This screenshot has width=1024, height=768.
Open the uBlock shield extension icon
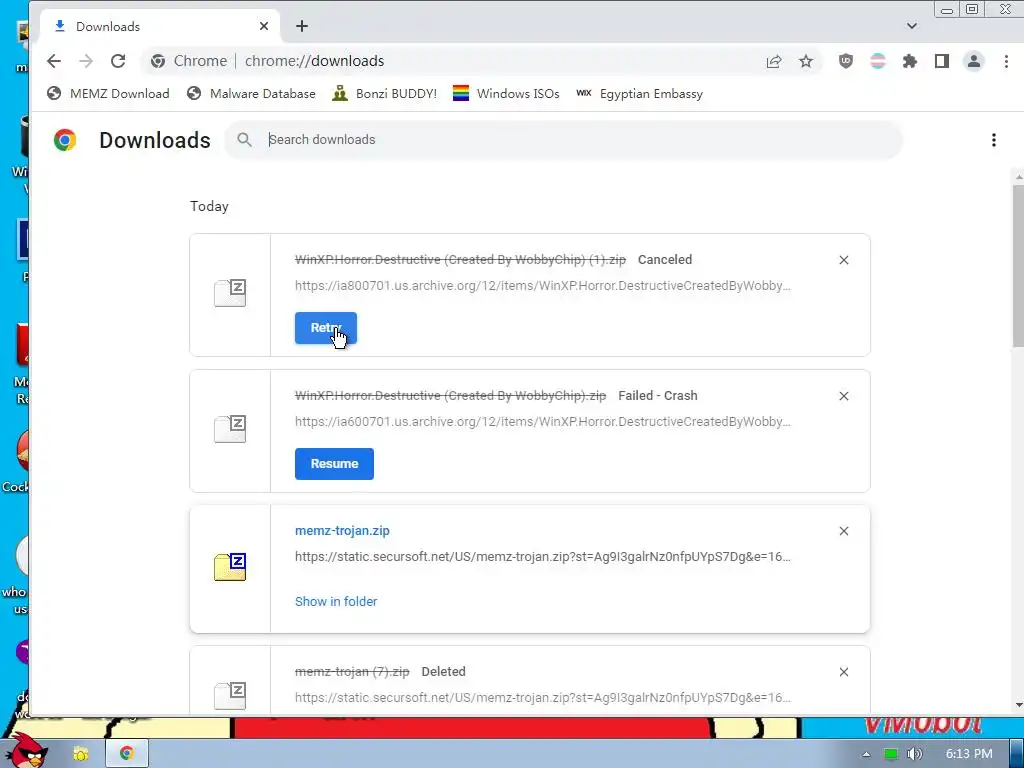[x=846, y=61]
